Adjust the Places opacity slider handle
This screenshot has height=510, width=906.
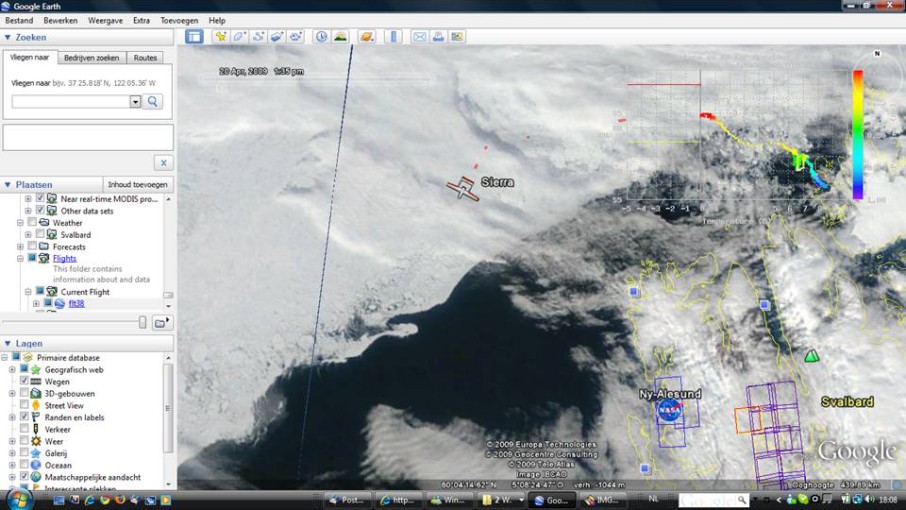click(x=143, y=322)
